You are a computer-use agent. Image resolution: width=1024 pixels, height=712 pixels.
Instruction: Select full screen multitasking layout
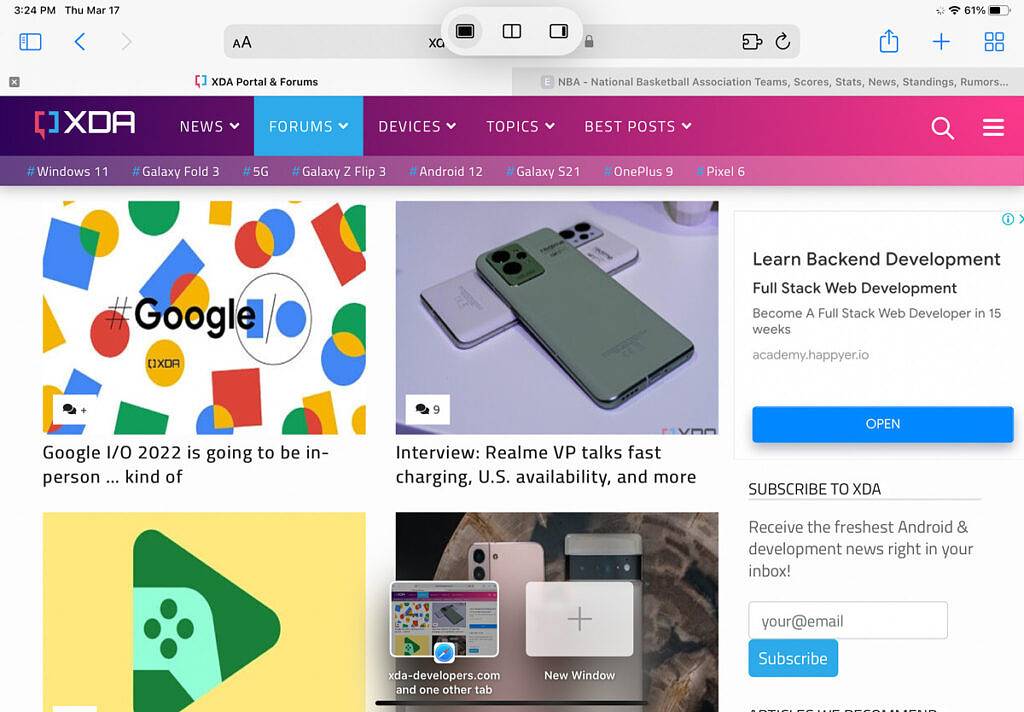[465, 31]
